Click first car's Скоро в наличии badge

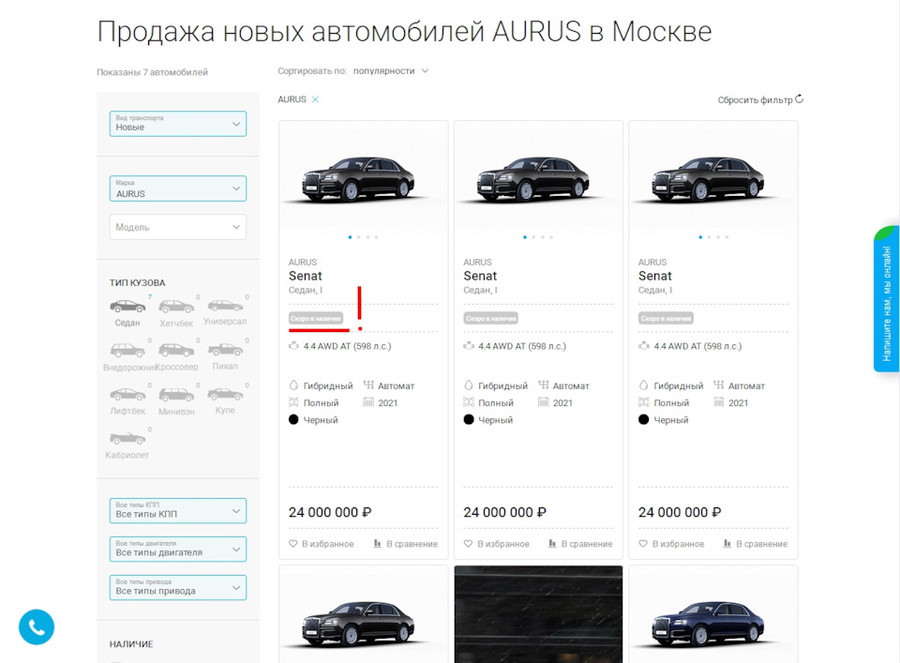coord(316,318)
